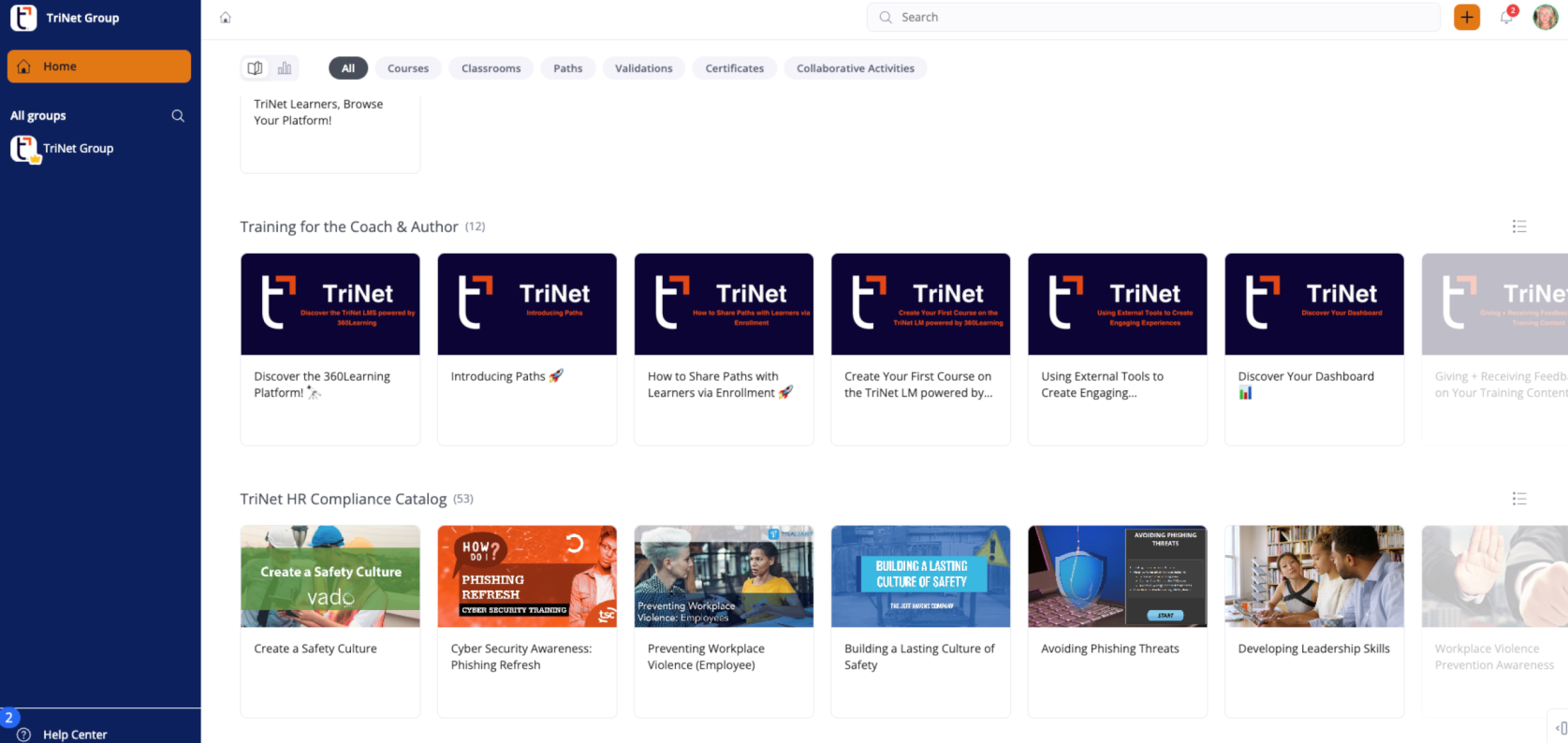Open Create a Safety Culture thumbnail
The width and height of the screenshot is (1568, 743).
click(x=330, y=576)
